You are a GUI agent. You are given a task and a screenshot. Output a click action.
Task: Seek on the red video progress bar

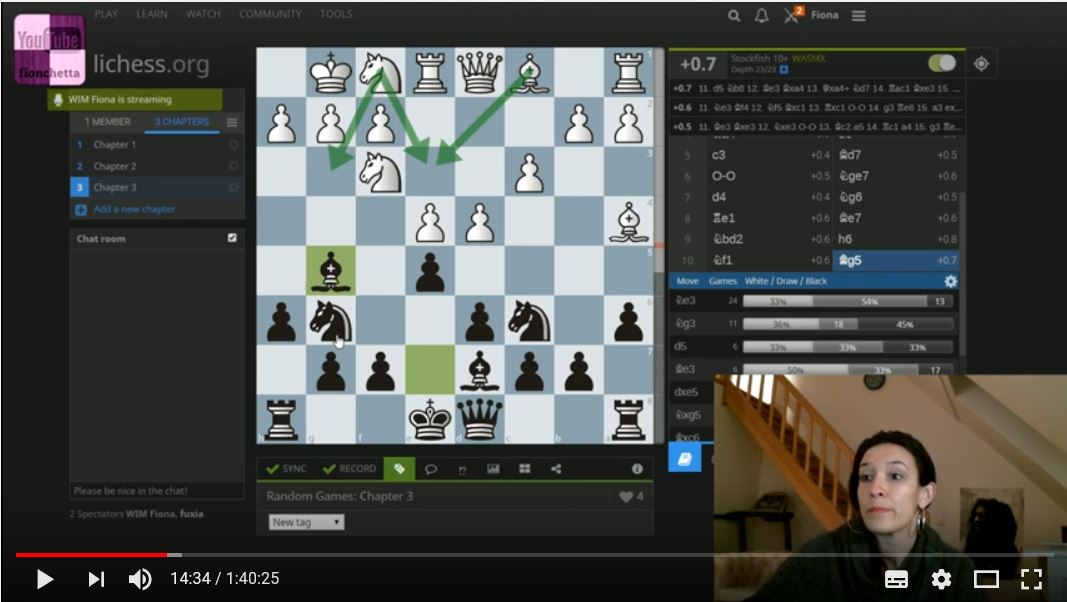pos(91,555)
